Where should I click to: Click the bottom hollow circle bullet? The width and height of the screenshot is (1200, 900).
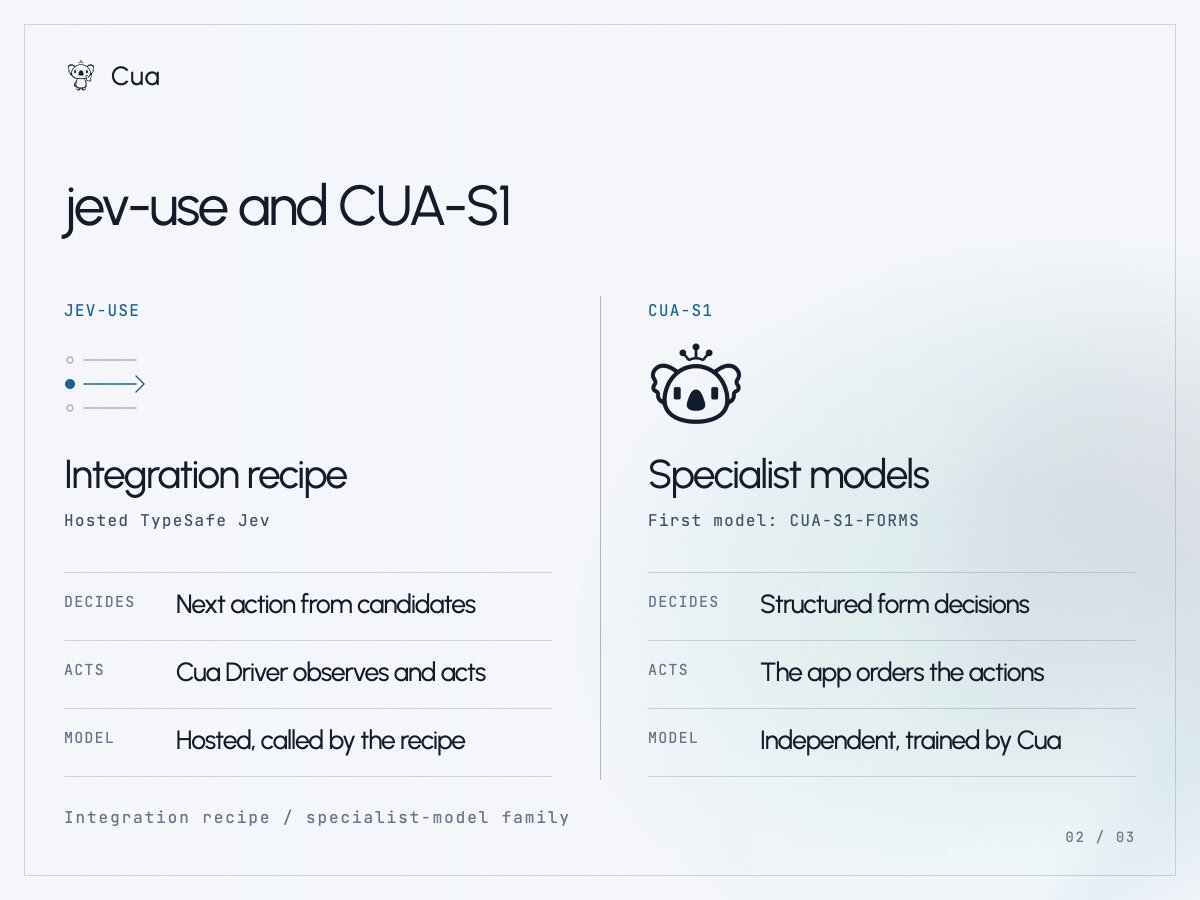(x=70, y=408)
